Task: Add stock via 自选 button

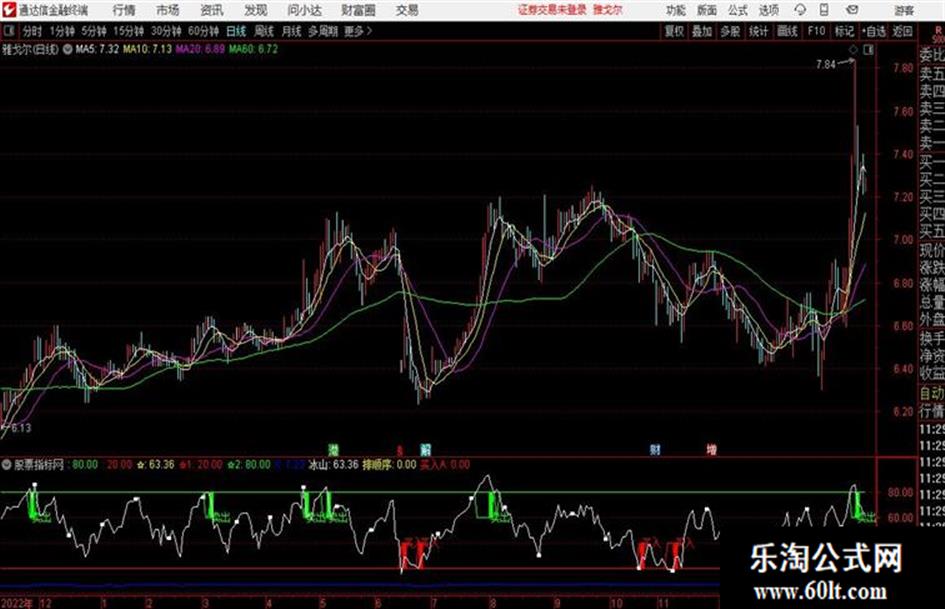Action: 873,31
